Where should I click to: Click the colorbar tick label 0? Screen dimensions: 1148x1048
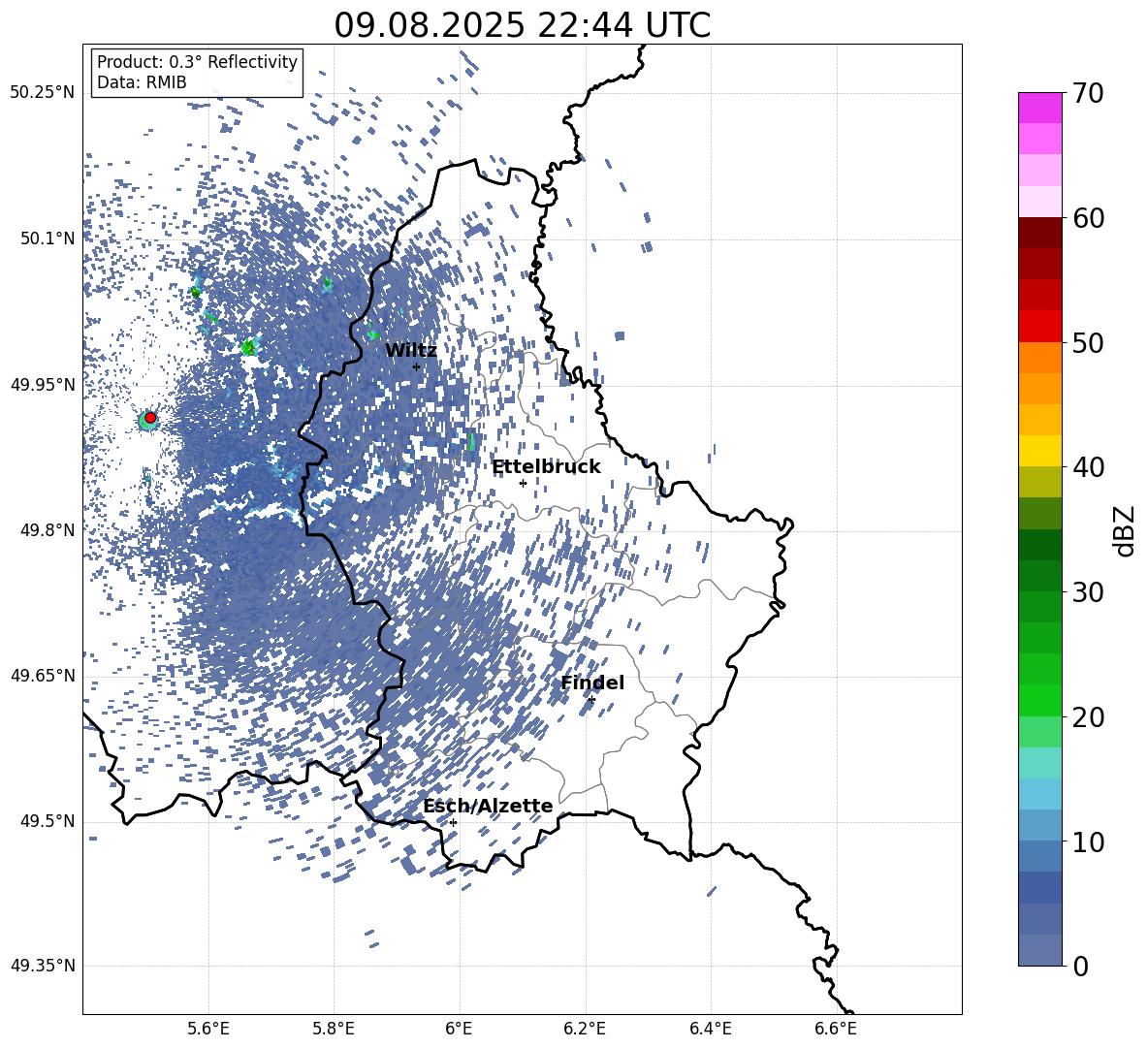[1080, 966]
